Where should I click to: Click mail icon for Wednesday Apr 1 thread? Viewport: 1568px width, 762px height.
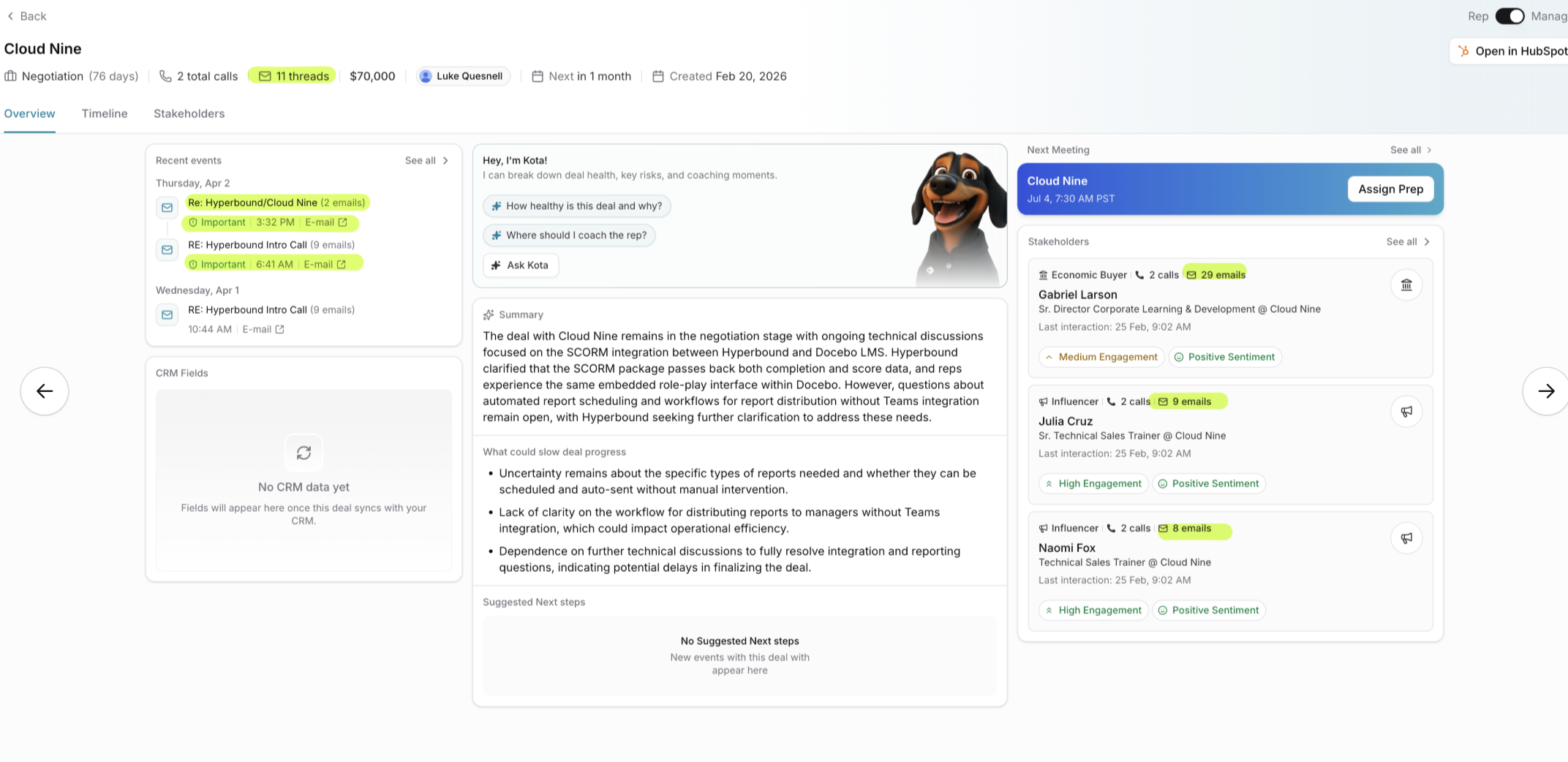pos(167,315)
